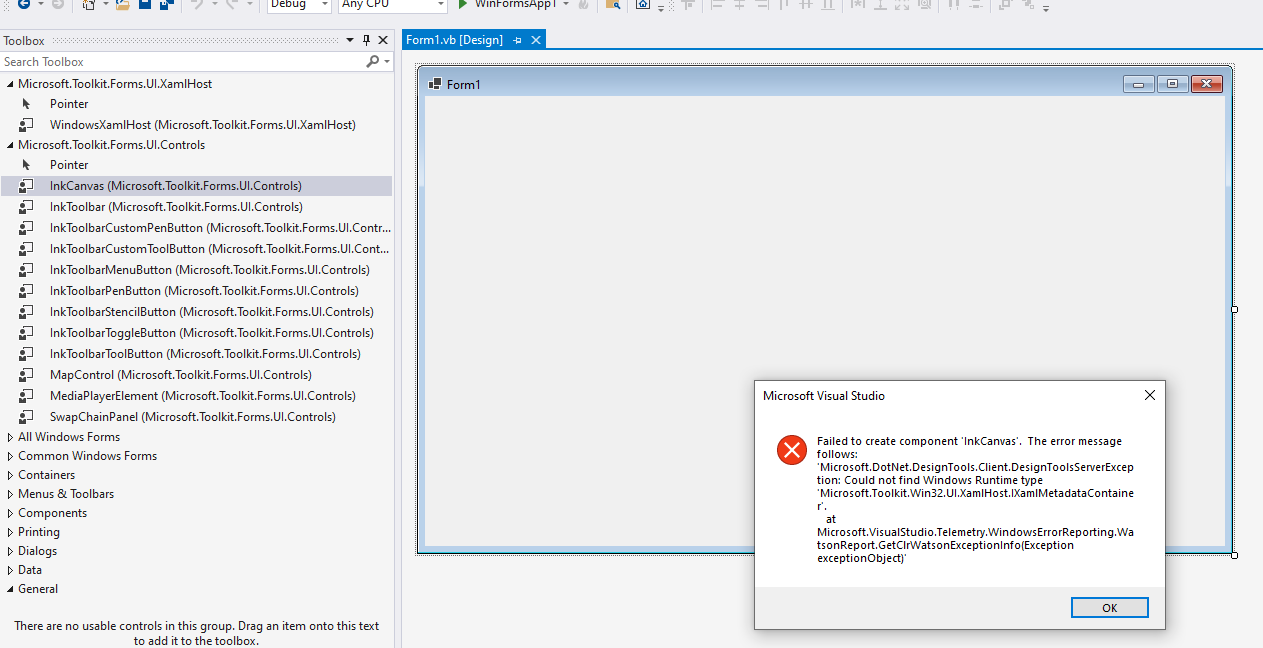Open the Toolbox window position dropdown arrow
The width and height of the screenshot is (1263, 648).
click(350, 40)
